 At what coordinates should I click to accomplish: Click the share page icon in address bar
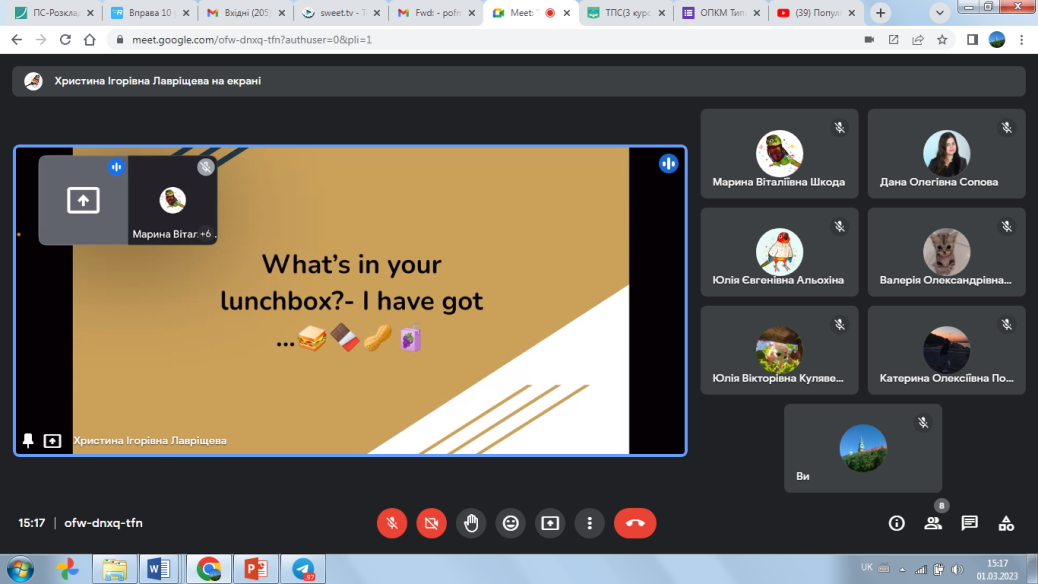click(x=918, y=40)
